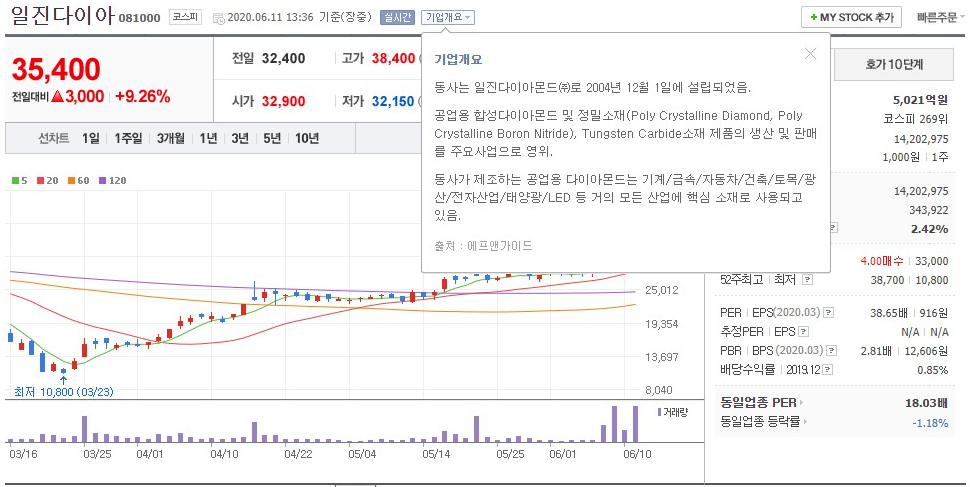This screenshot has height=487, width=970.
Task: Close the 기업개요 popup with X
Action: tap(810, 54)
